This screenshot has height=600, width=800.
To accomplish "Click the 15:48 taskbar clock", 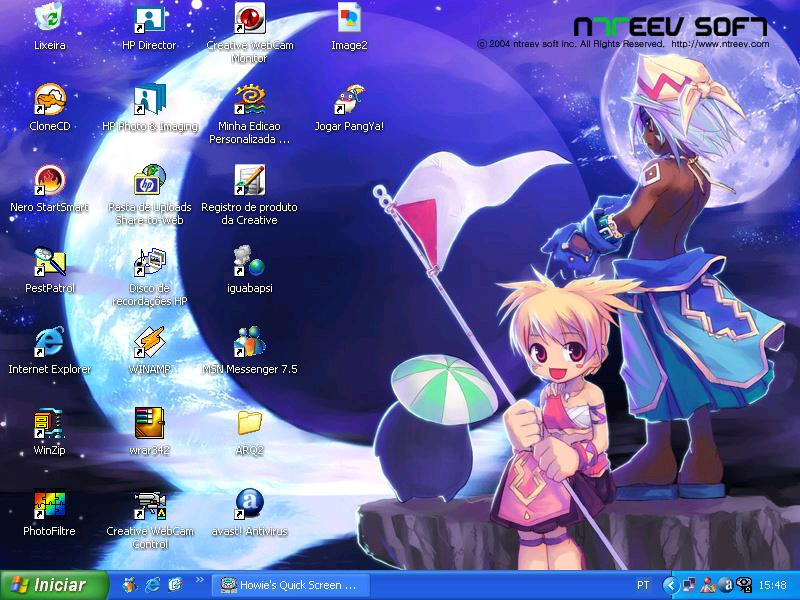I will (772, 585).
